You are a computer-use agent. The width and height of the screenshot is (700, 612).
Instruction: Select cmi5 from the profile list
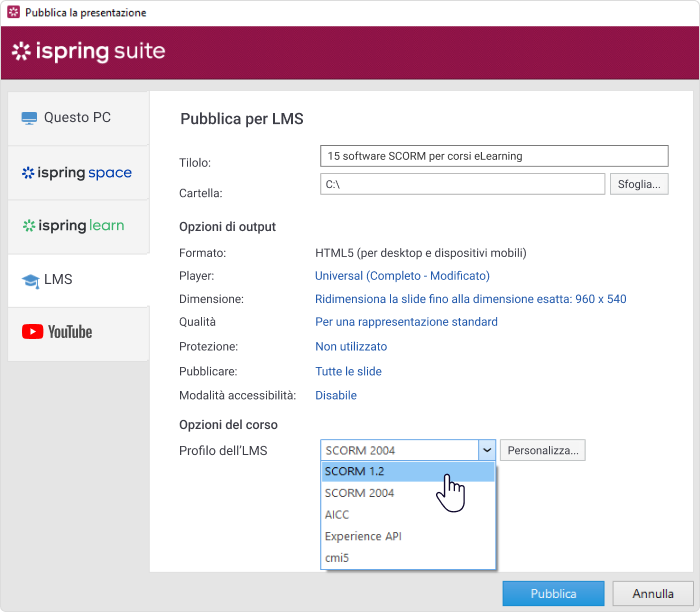coord(408,558)
